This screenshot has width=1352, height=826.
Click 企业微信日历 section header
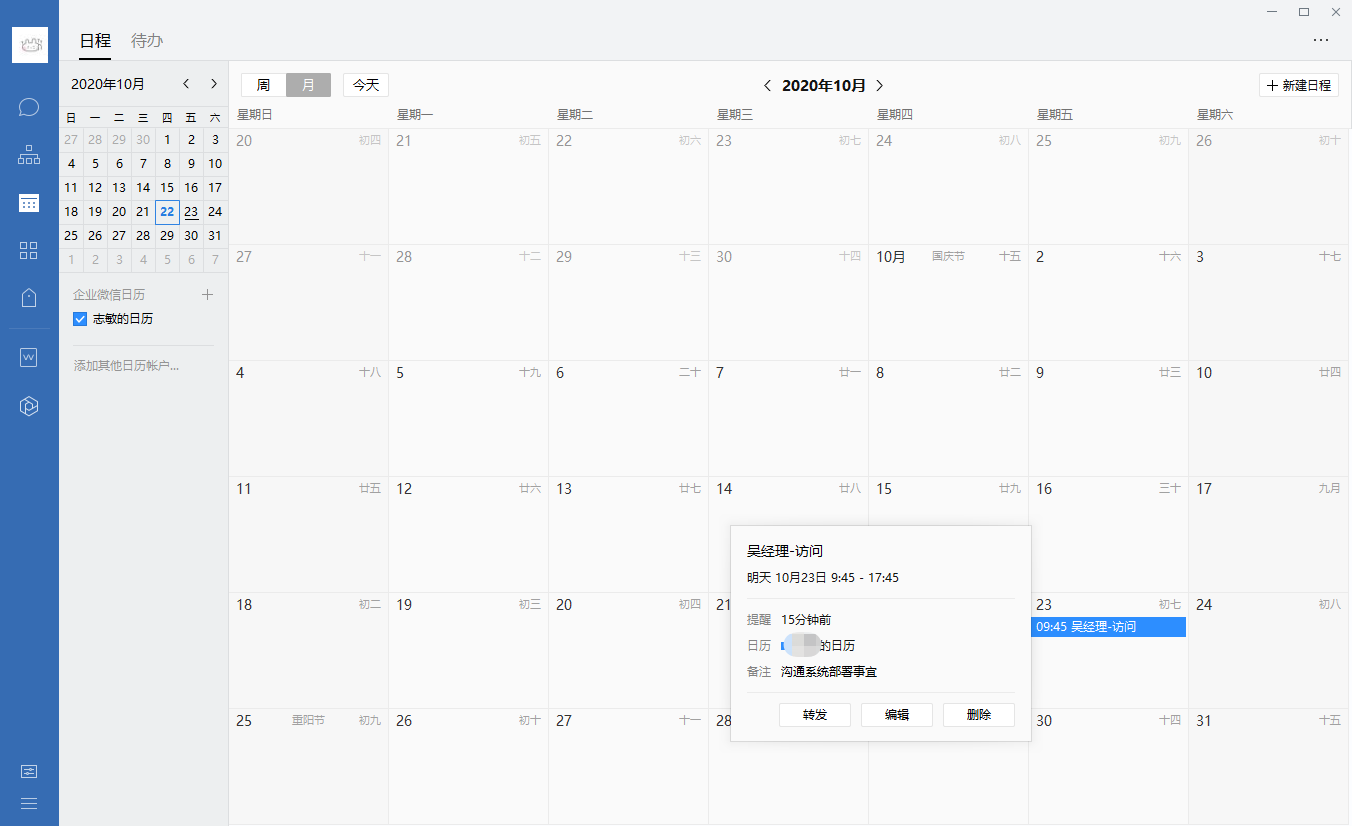click(109, 295)
